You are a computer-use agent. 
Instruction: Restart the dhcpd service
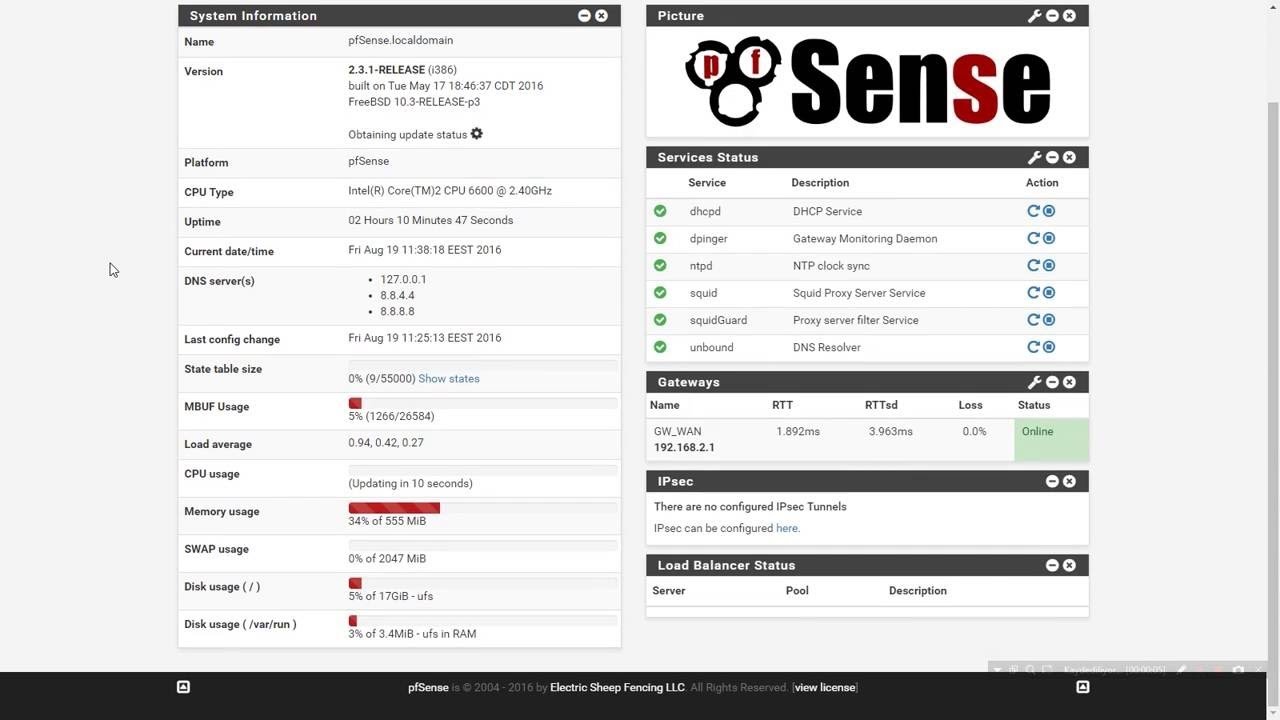[1034, 211]
